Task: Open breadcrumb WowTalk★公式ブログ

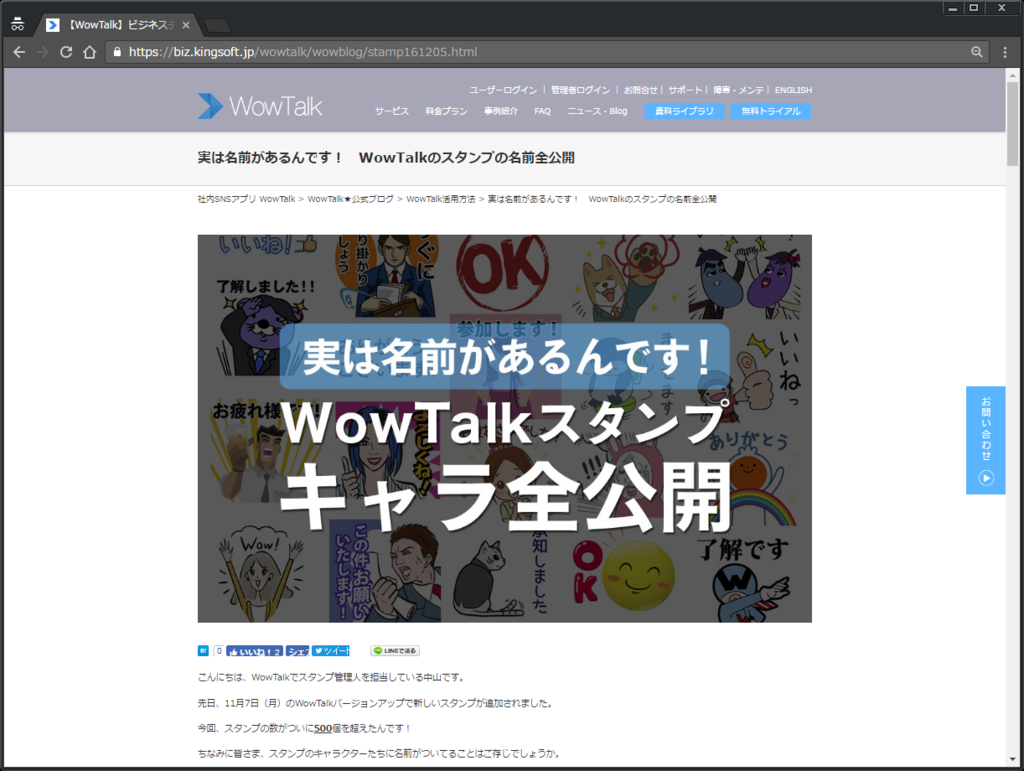Action: pyautogui.click(x=350, y=199)
